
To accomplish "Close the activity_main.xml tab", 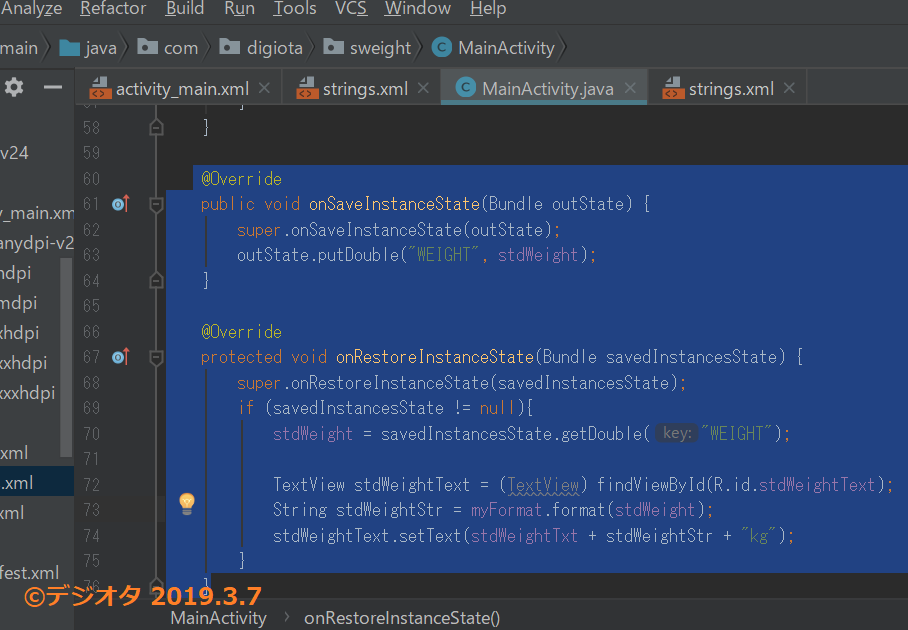I will click(x=264, y=88).
